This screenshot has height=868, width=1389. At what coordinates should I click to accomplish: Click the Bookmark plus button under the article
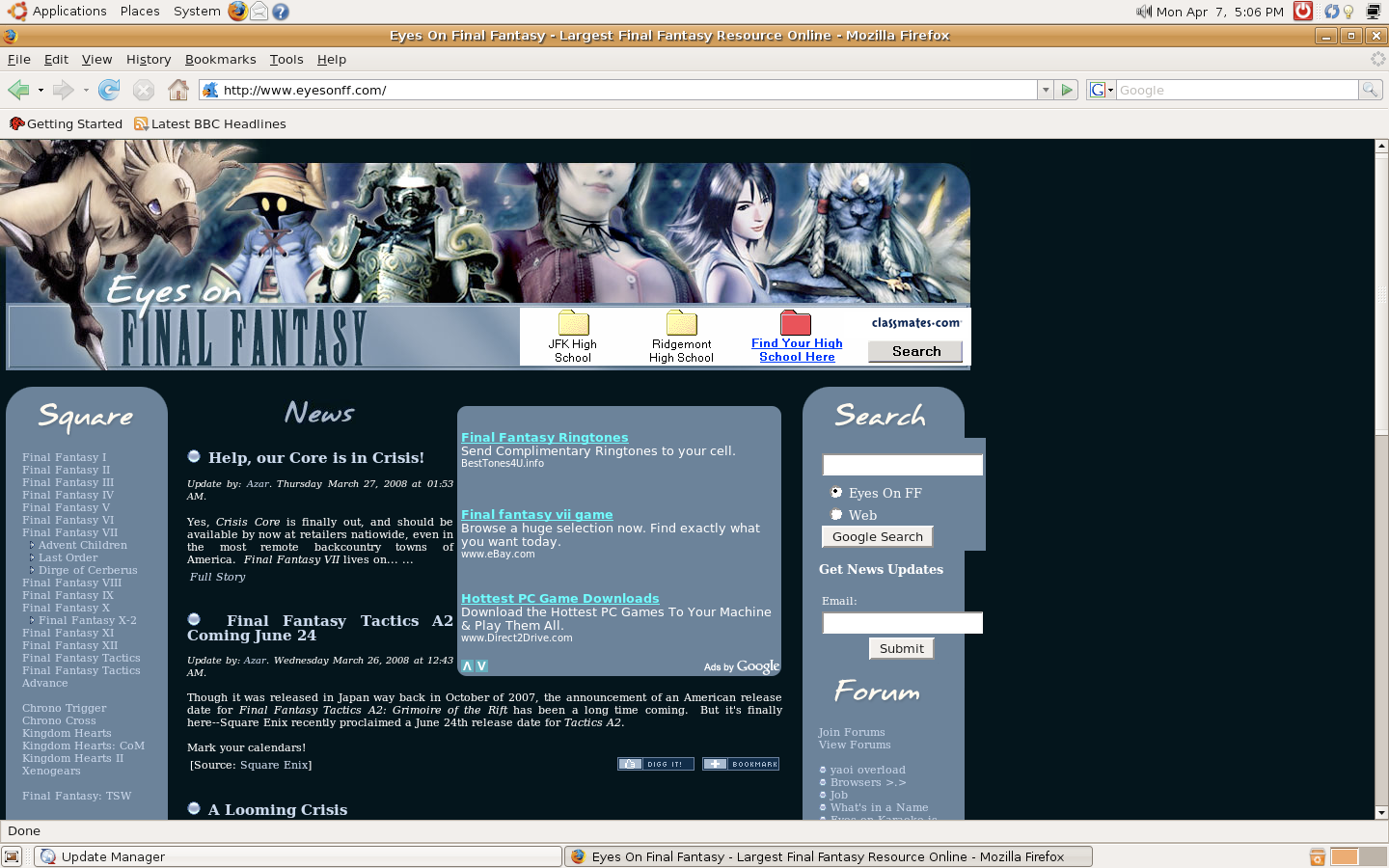click(741, 764)
